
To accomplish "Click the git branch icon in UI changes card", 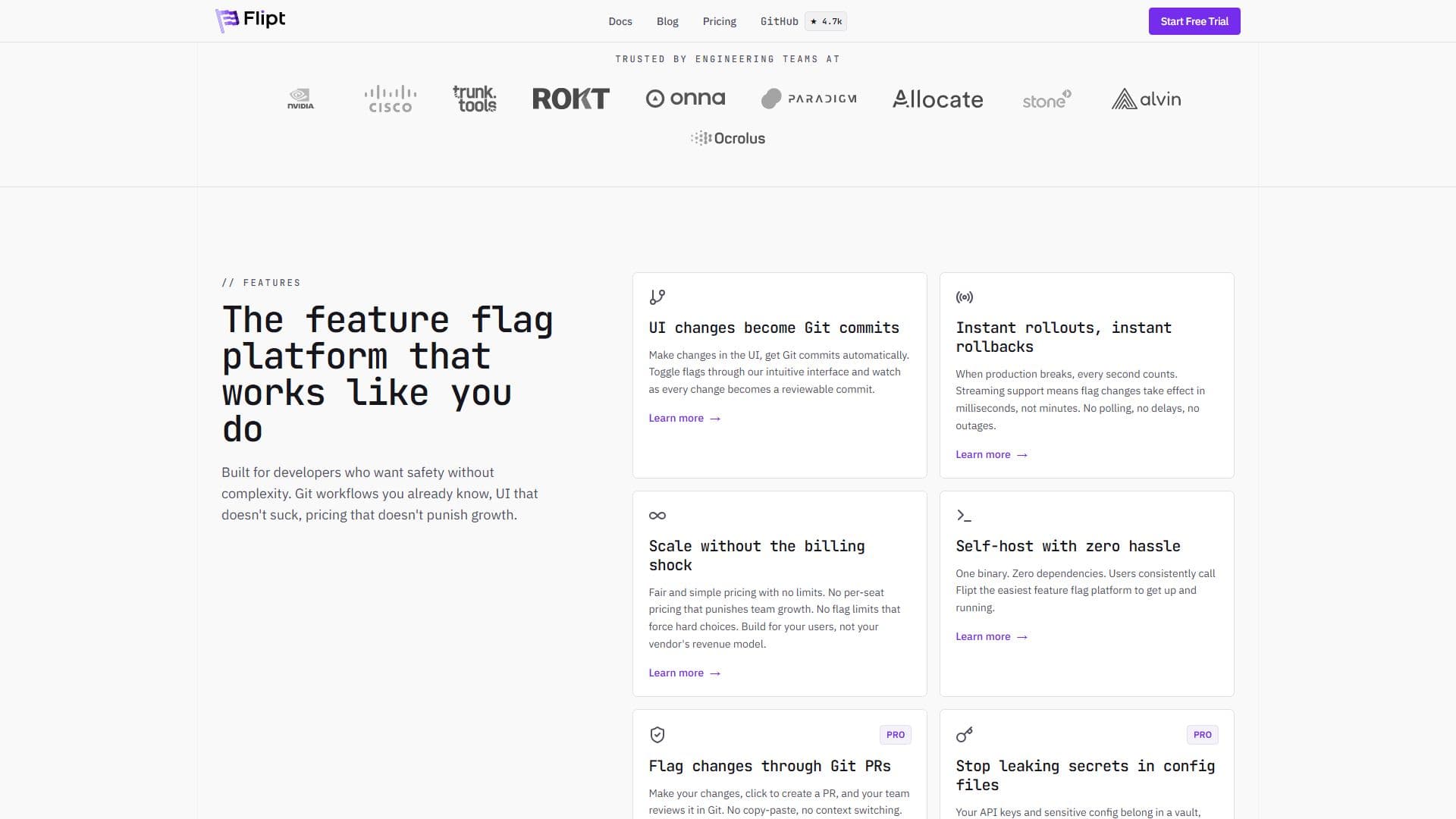I will click(x=657, y=297).
